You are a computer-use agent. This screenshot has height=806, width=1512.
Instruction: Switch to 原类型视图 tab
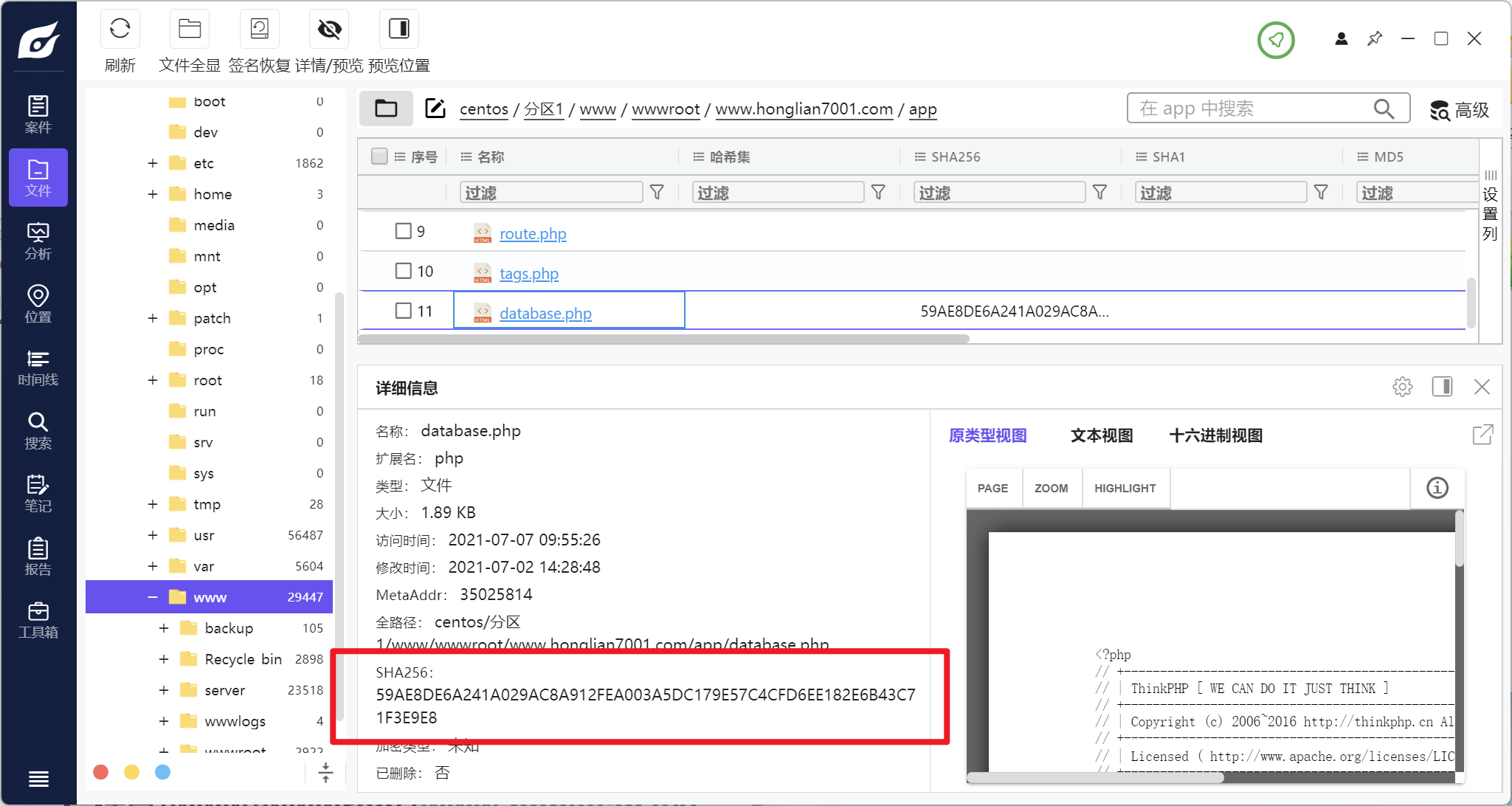click(x=987, y=435)
